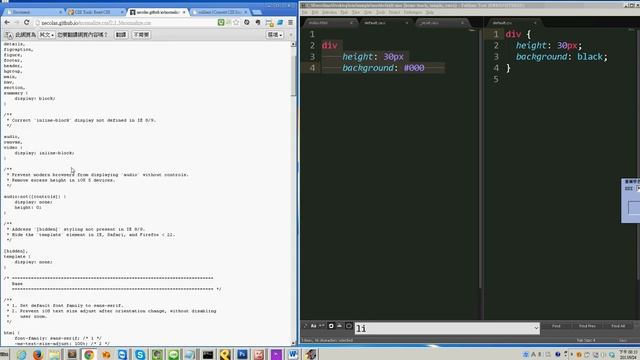Close the necolas.github.io Chrome tab
This screenshot has width=640, height=360.
(184, 12)
